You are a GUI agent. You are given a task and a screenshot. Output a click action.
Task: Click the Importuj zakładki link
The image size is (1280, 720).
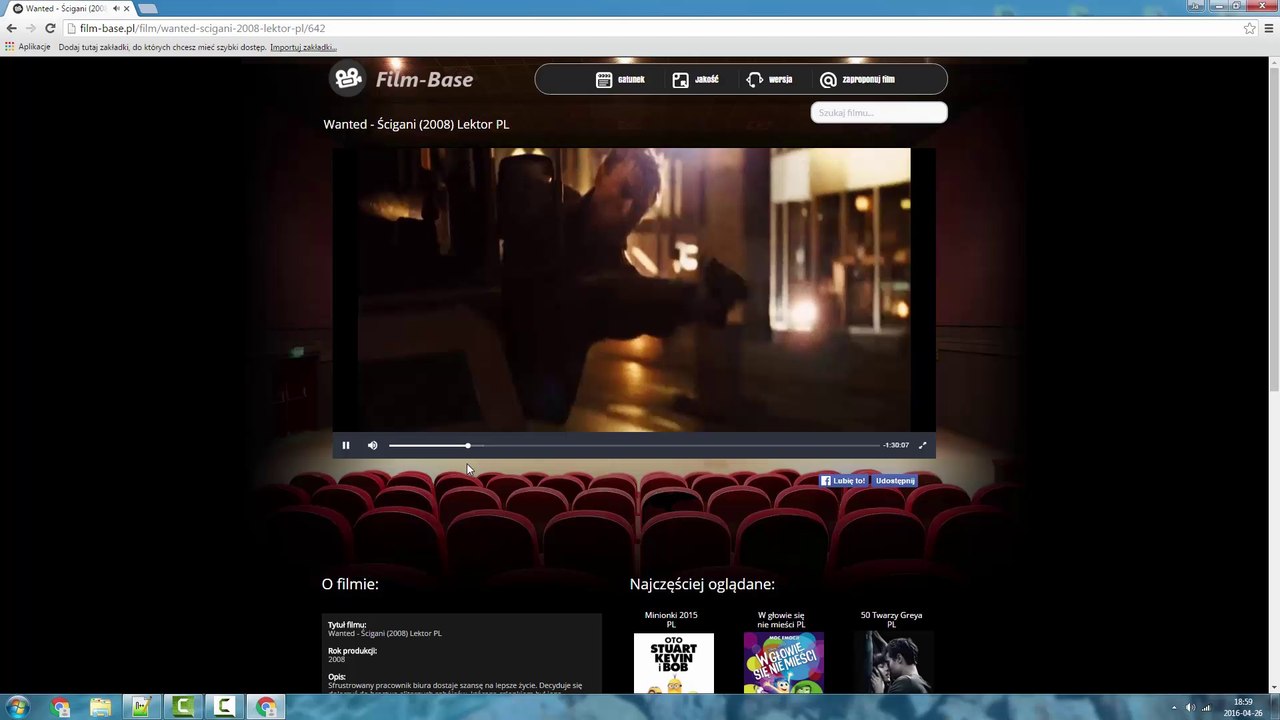coord(303,47)
